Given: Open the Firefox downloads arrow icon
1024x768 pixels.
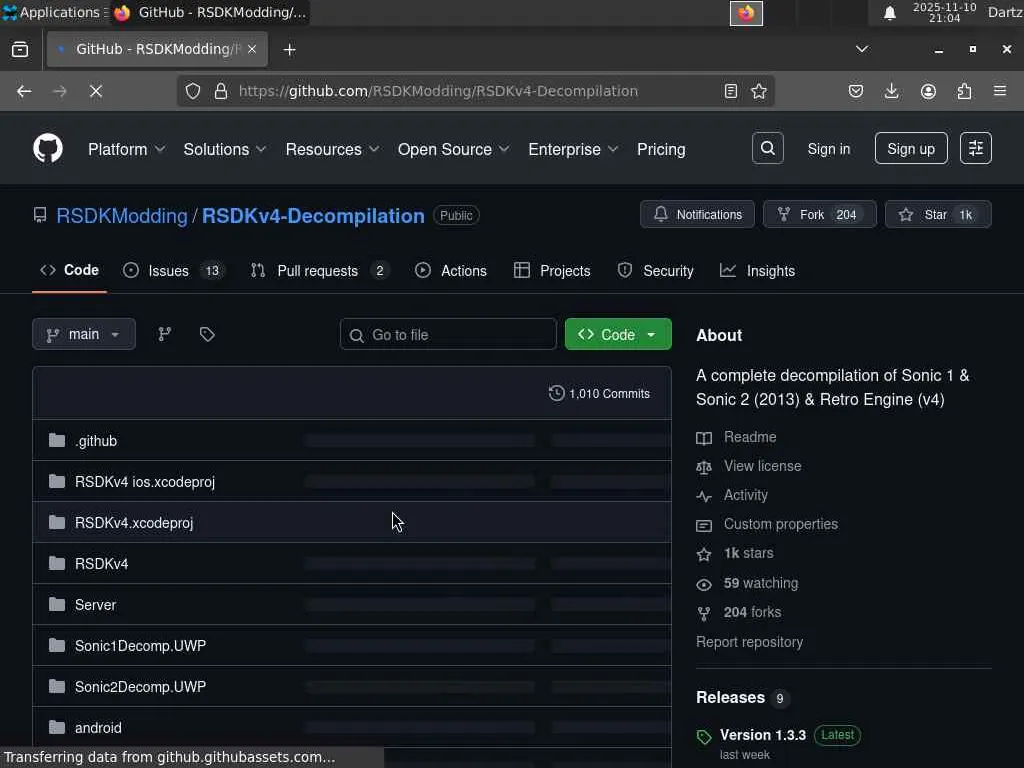Looking at the screenshot, I should coord(891,91).
